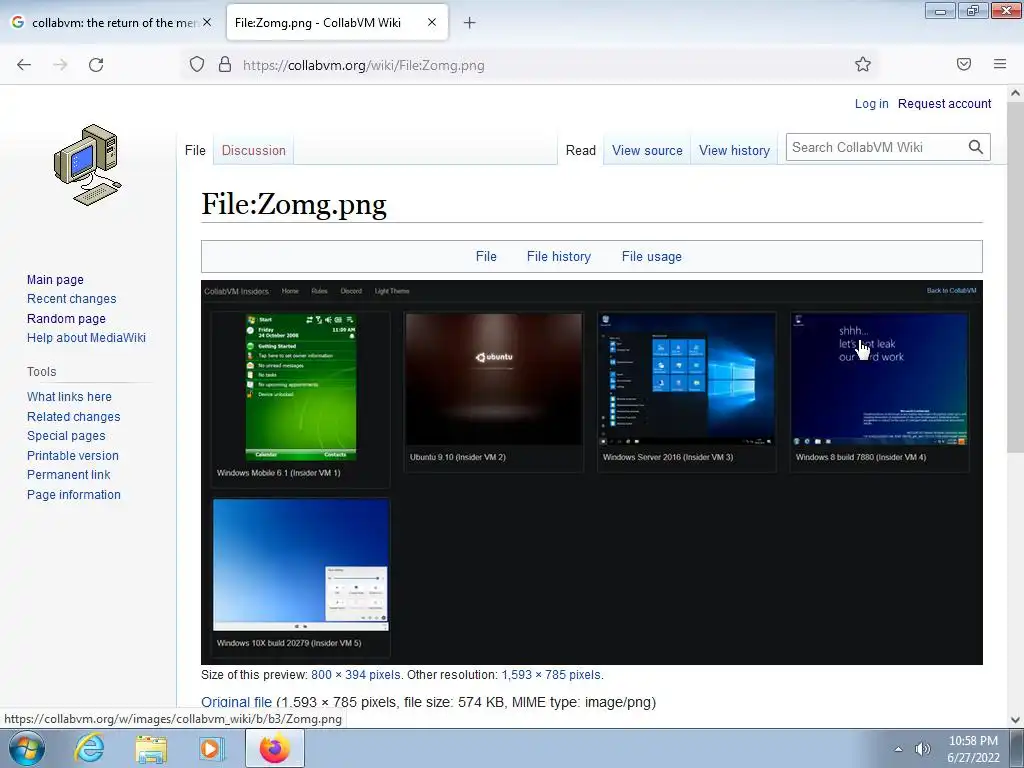Open the Permanent link

(x=69, y=475)
